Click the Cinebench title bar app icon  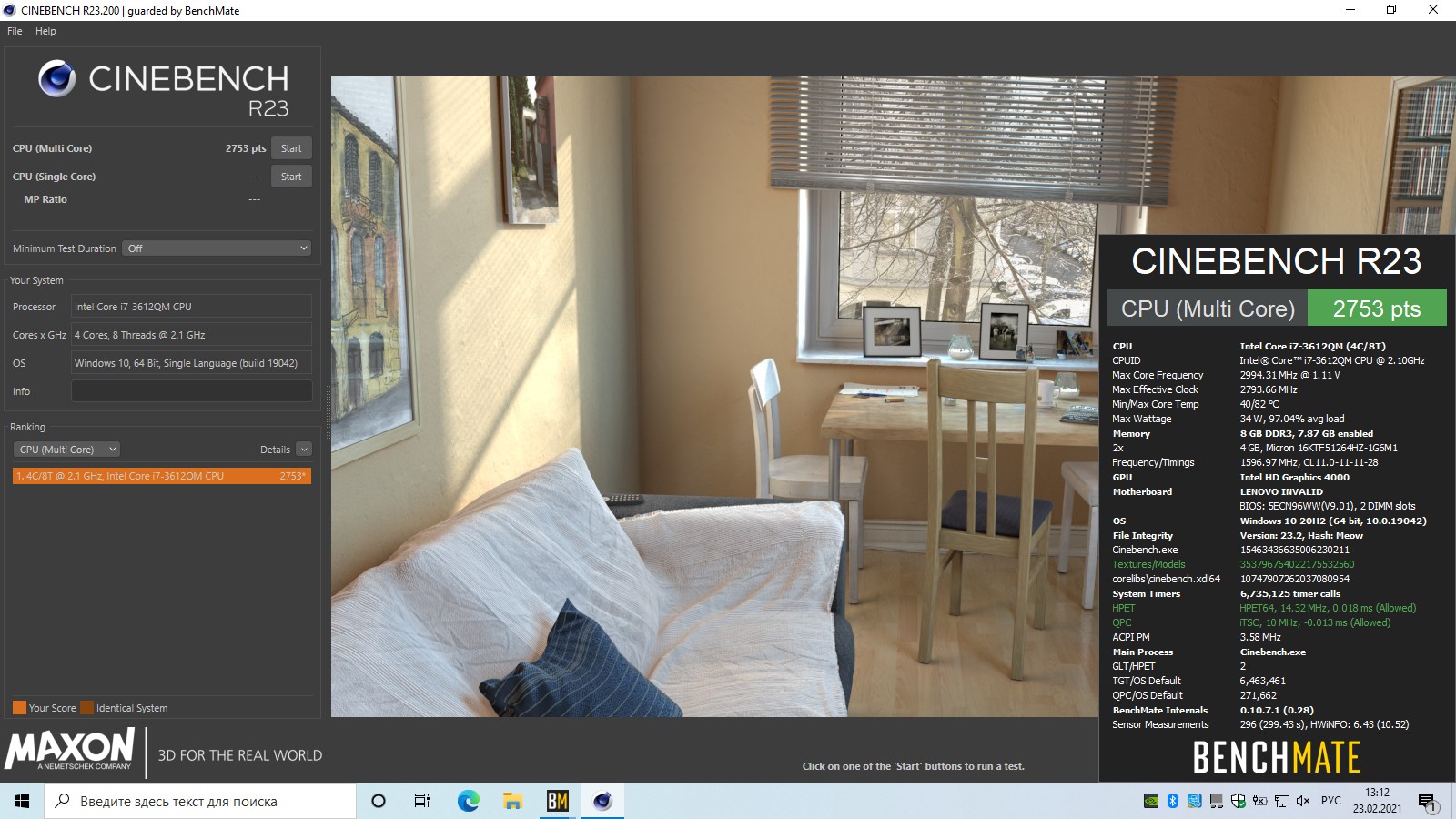[x=10, y=11]
